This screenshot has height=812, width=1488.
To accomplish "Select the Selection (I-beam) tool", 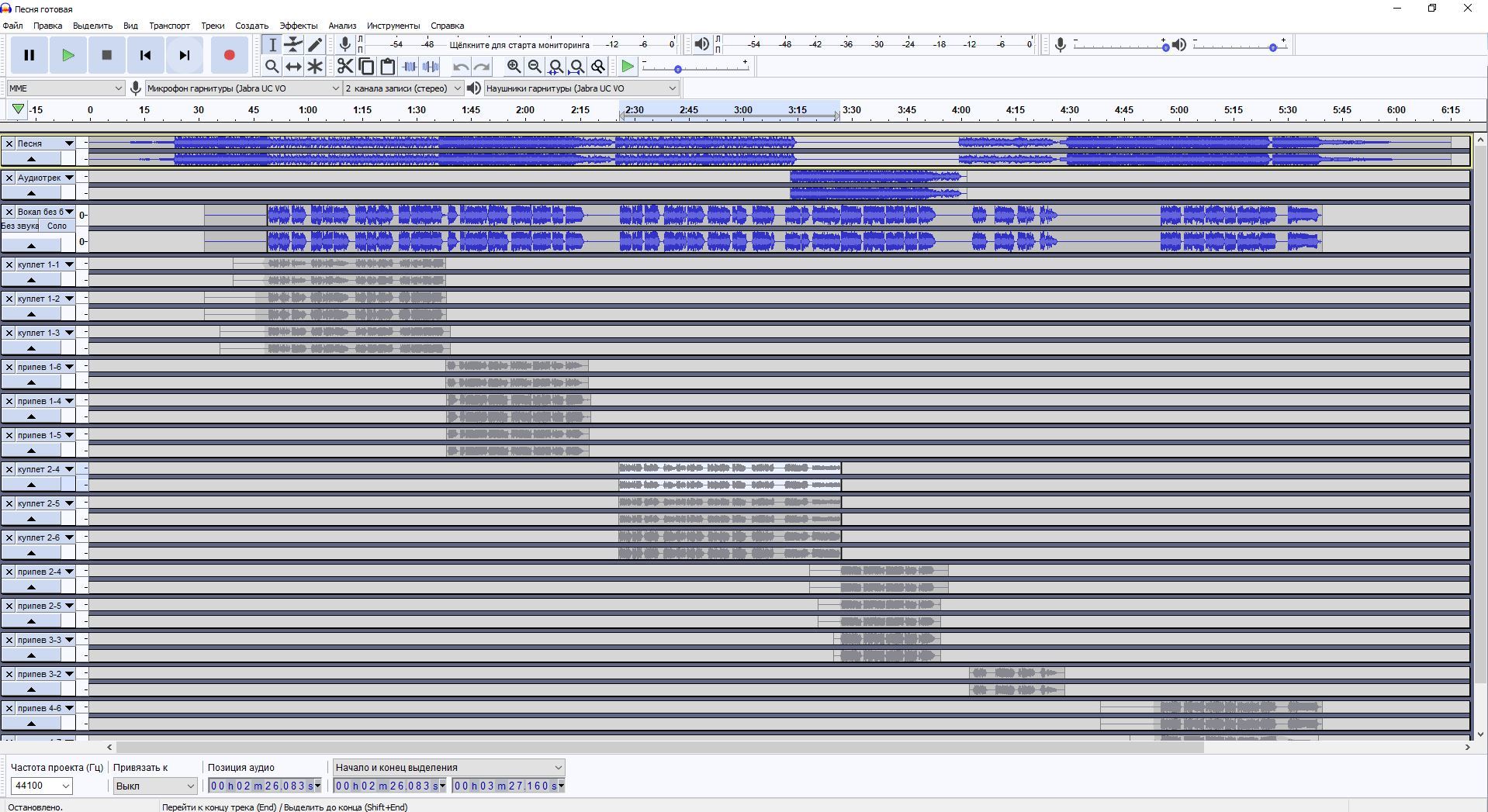I will click(272, 44).
